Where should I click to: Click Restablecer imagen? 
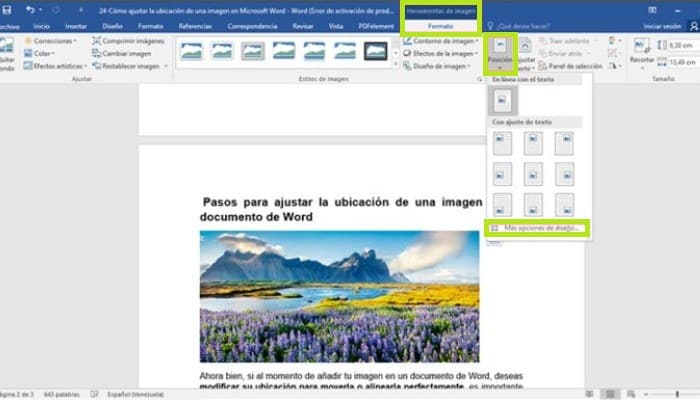coord(126,66)
